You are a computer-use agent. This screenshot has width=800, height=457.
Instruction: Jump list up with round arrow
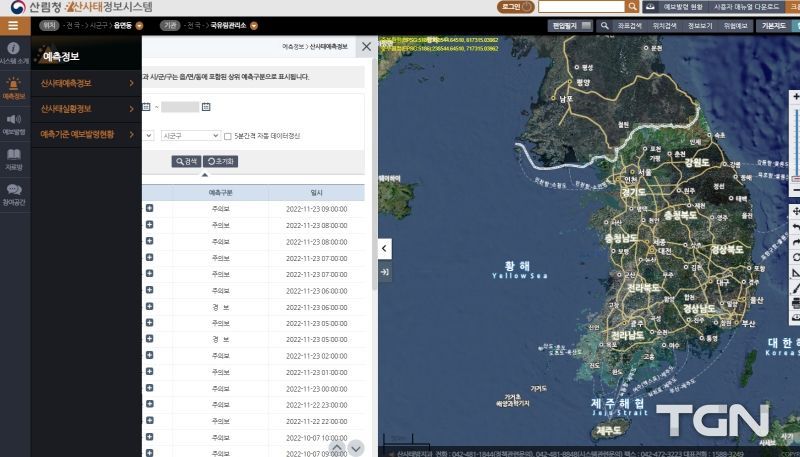pos(337,448)
